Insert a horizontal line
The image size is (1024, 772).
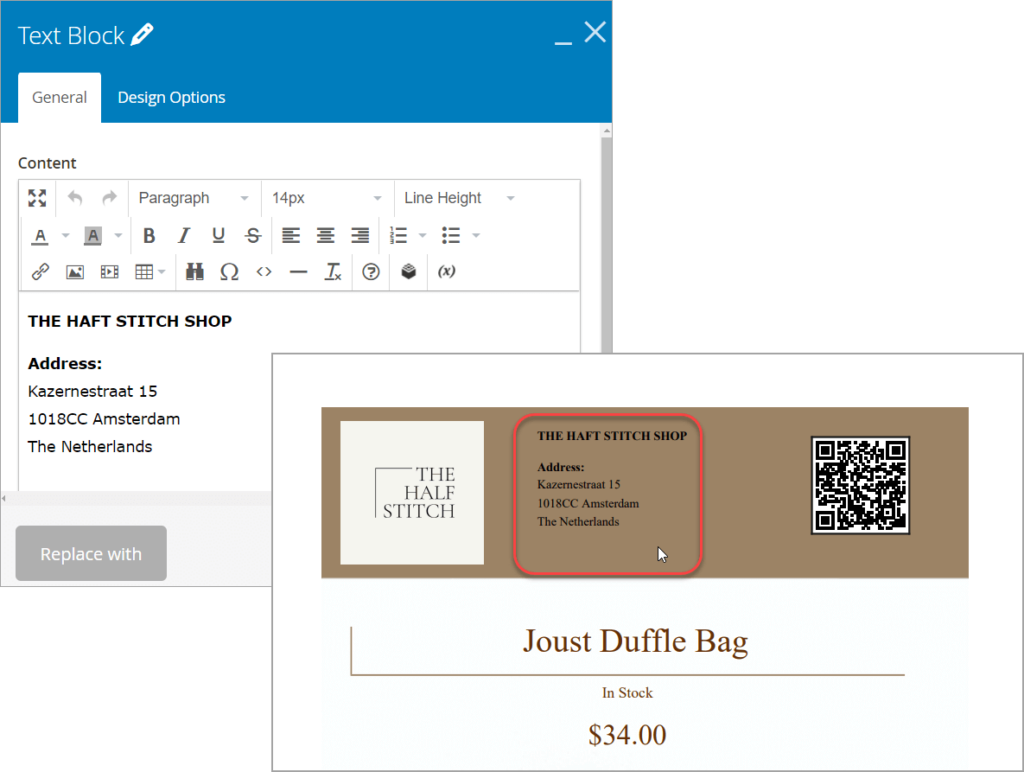298,272
